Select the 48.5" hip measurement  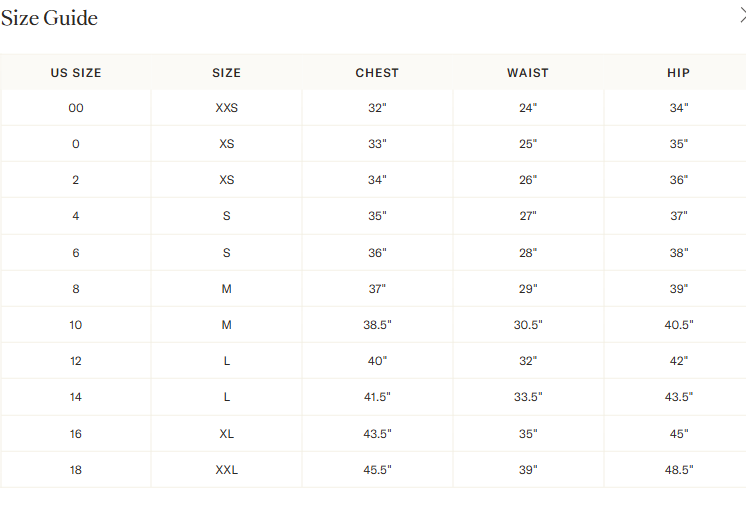pos(679,470)
